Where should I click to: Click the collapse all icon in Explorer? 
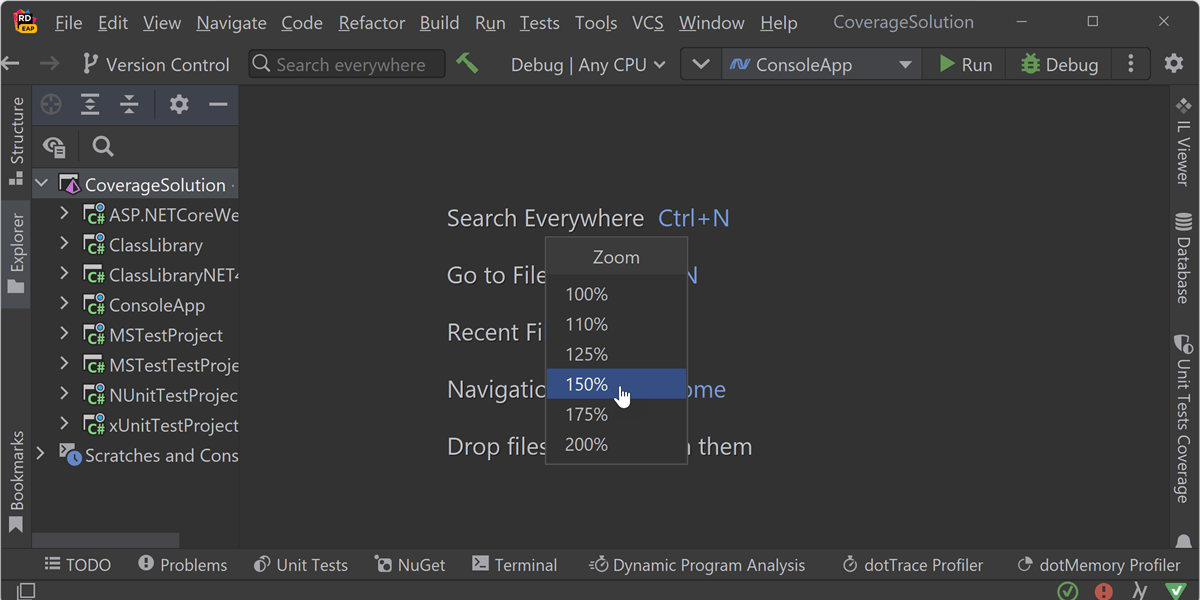coord(129,105)
